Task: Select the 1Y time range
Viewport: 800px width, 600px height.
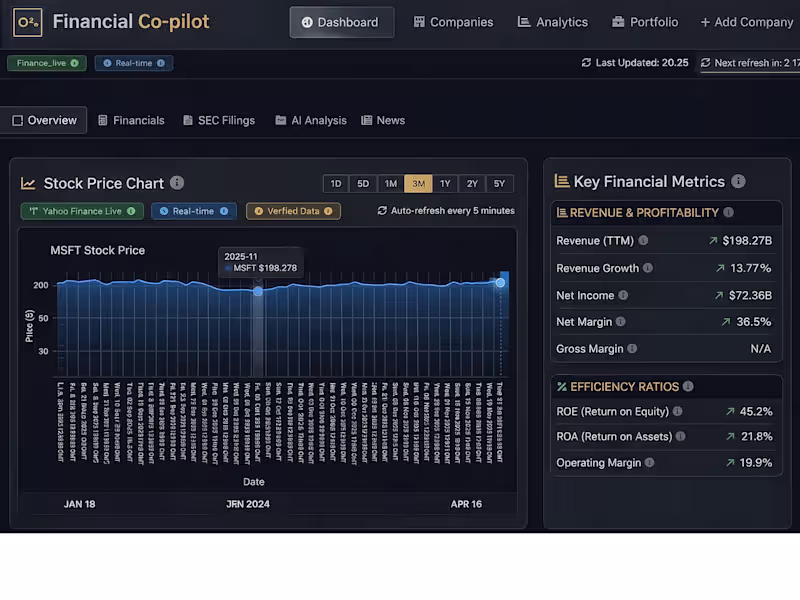Action: [x=444, y=183]
